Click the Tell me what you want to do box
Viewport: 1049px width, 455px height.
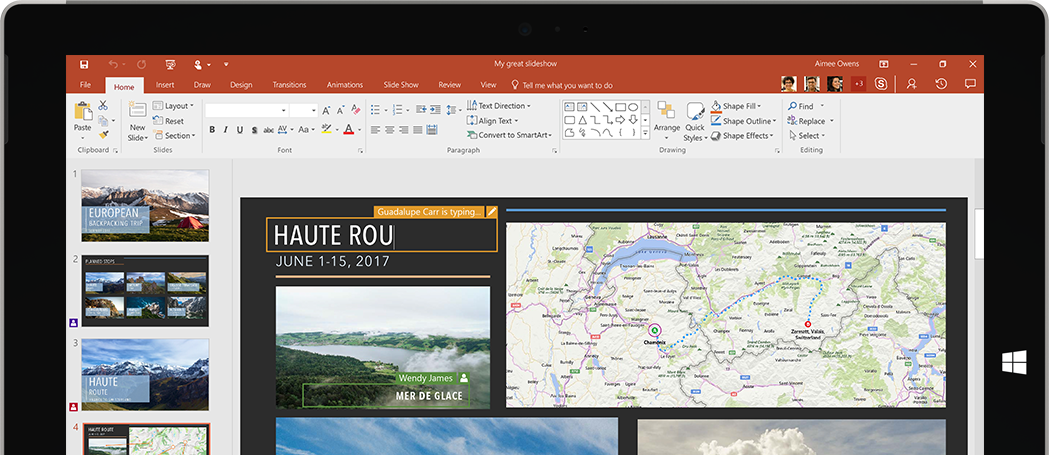pyautogui.click(x=562, y=85)
